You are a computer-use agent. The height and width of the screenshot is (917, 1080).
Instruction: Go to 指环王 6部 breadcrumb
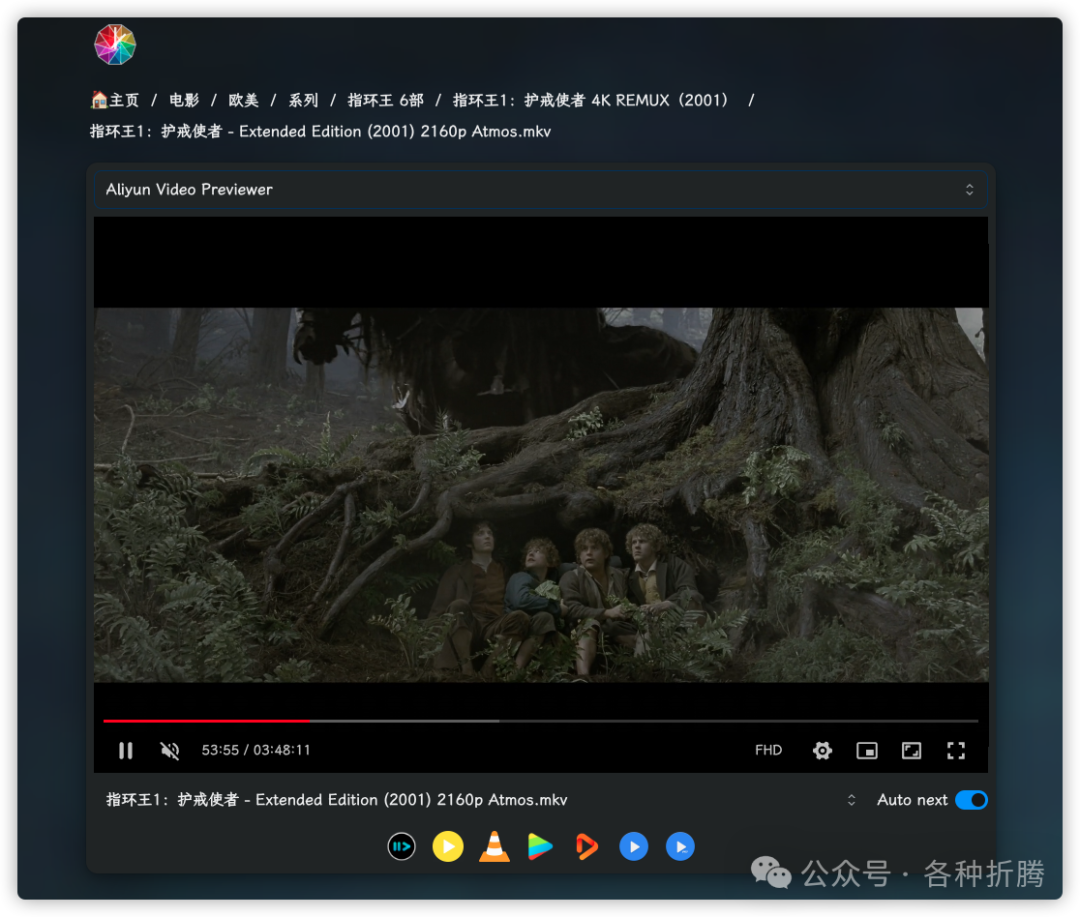tap(386, 101)
